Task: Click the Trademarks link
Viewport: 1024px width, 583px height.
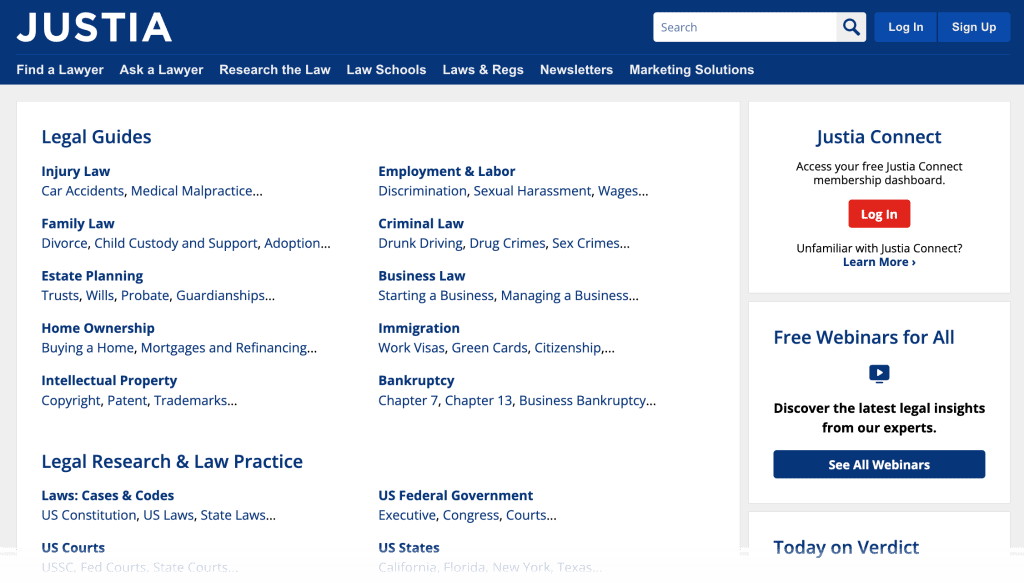Action: coord(191,400)
